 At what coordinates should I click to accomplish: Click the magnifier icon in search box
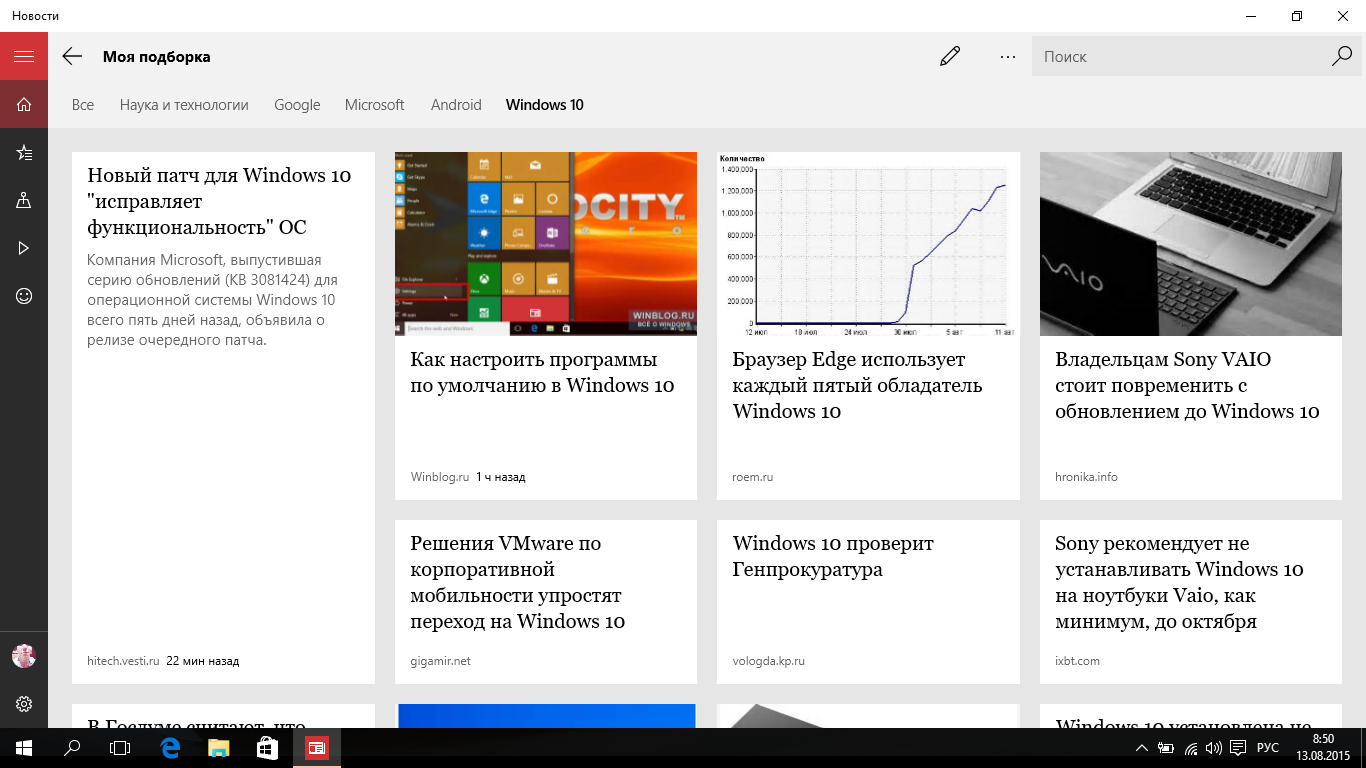(x=1342, y=56)
